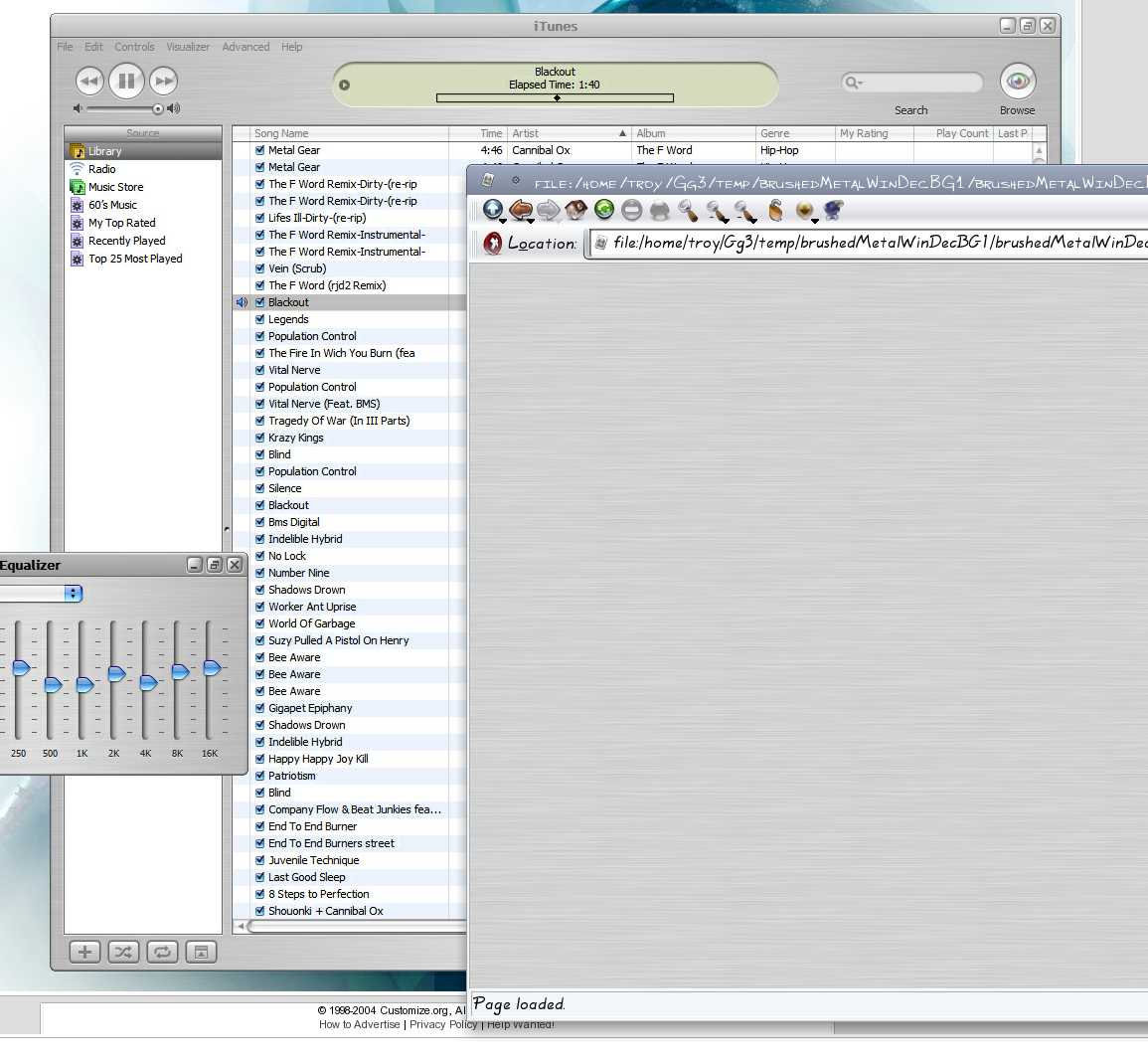Click the low-volume speaker icon

(78, 108)
